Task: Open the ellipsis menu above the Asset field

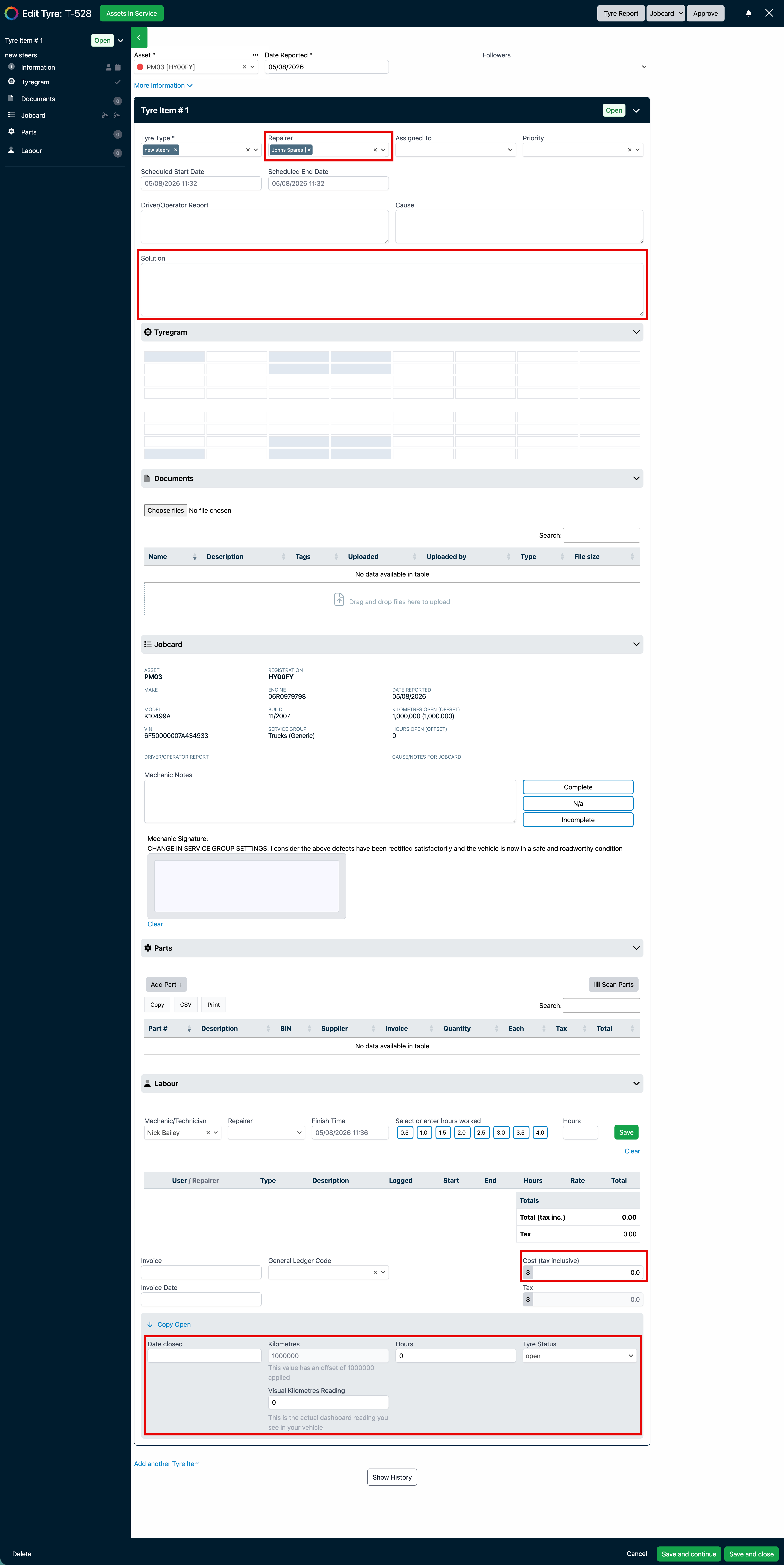Action: 255,55
